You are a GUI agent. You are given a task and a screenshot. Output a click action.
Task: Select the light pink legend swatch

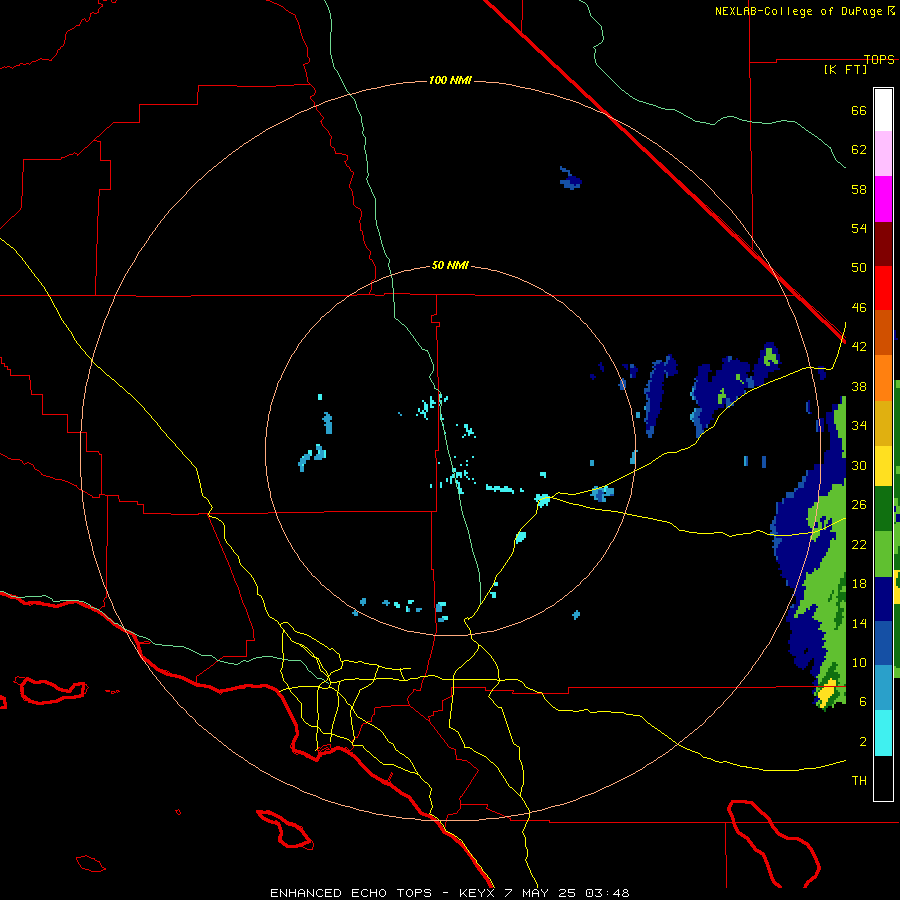(x=883, y=154)
